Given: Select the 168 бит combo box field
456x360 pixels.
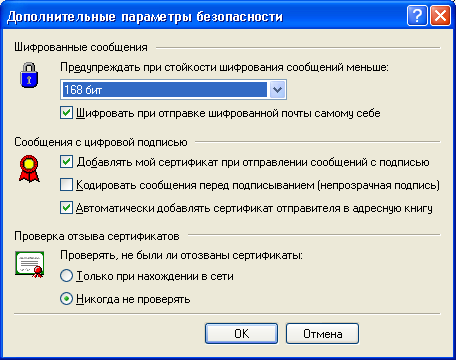Looking at the screenshot, I should click(x=173, y=90).
